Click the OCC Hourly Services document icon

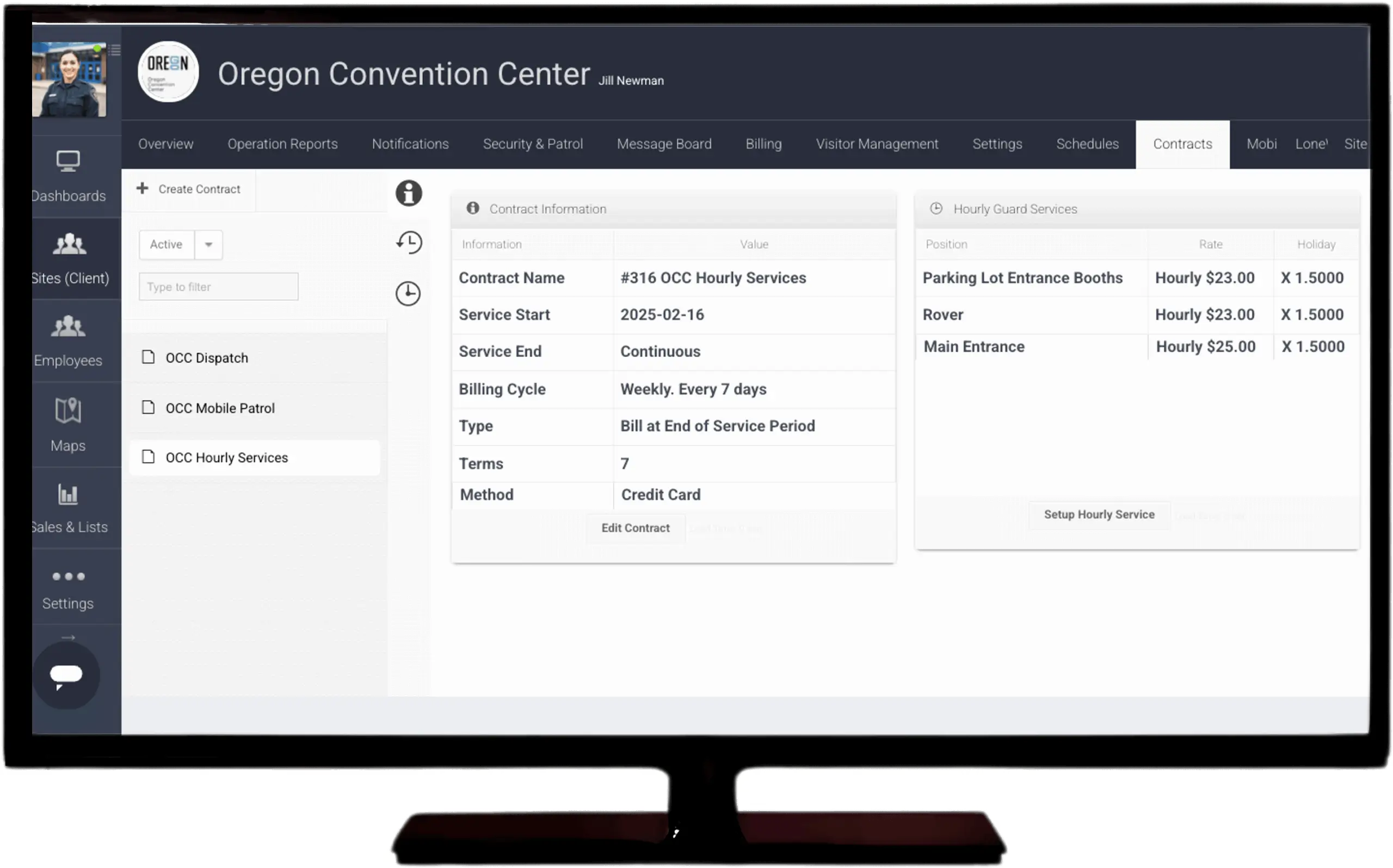(x=148, y=457)
